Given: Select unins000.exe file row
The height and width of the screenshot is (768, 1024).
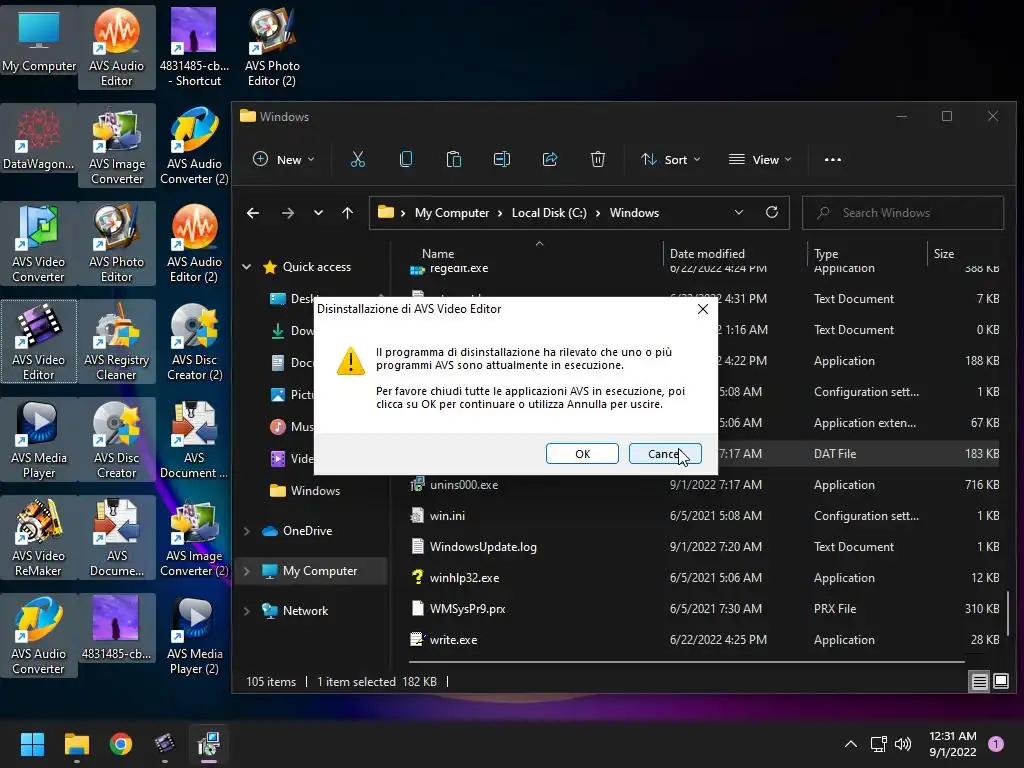Looking at the screenshot, I should (705, 485).
